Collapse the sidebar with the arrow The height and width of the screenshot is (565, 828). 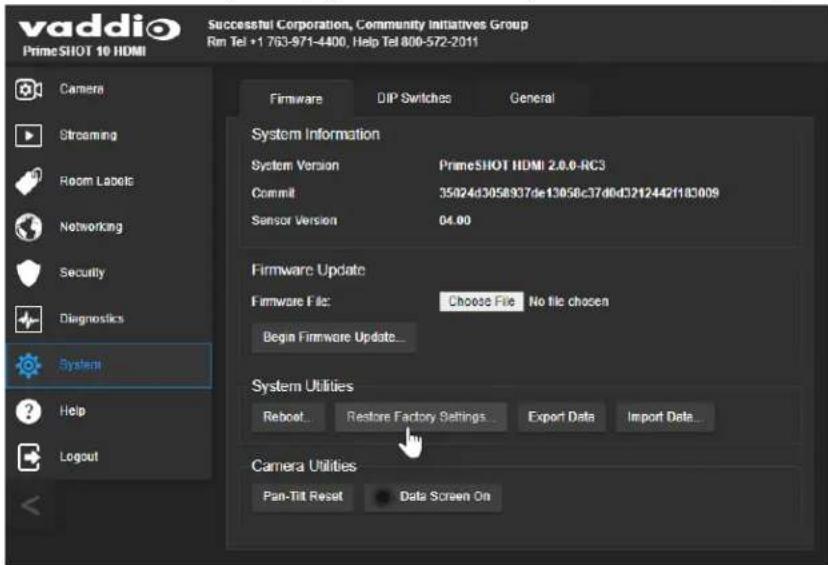tap(30, 505)
